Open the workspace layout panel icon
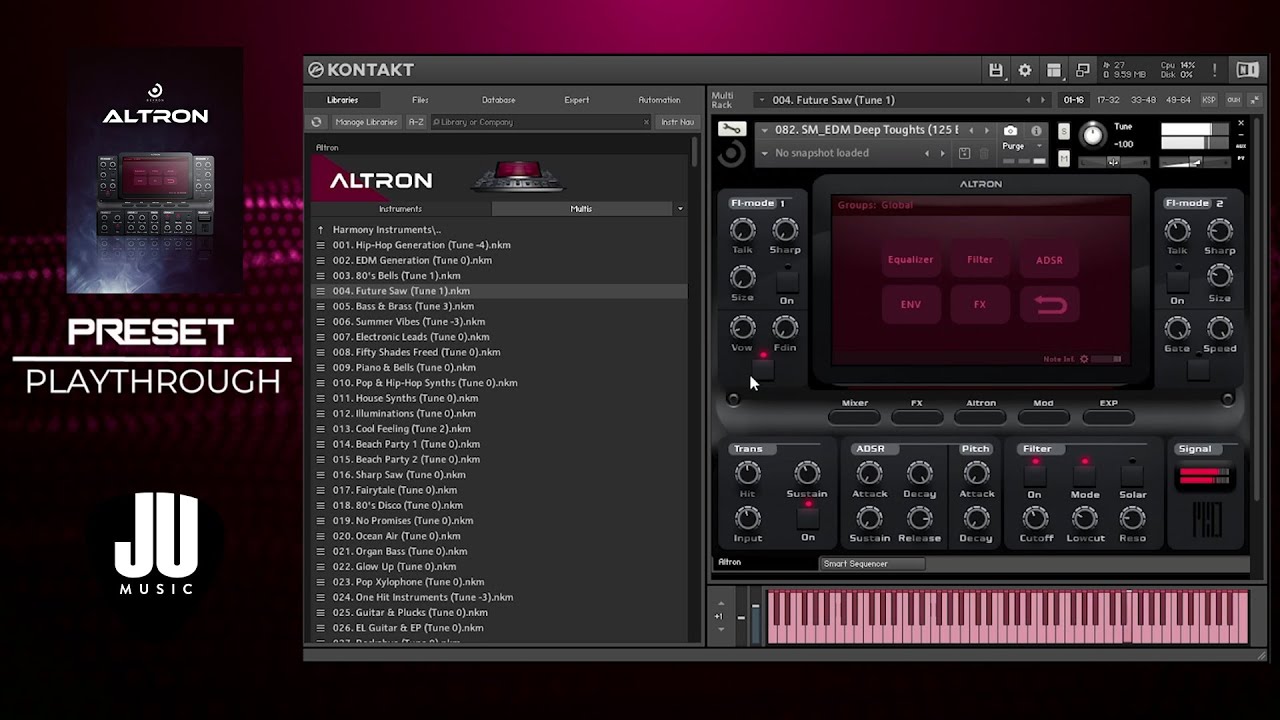 click(1053, 70)
